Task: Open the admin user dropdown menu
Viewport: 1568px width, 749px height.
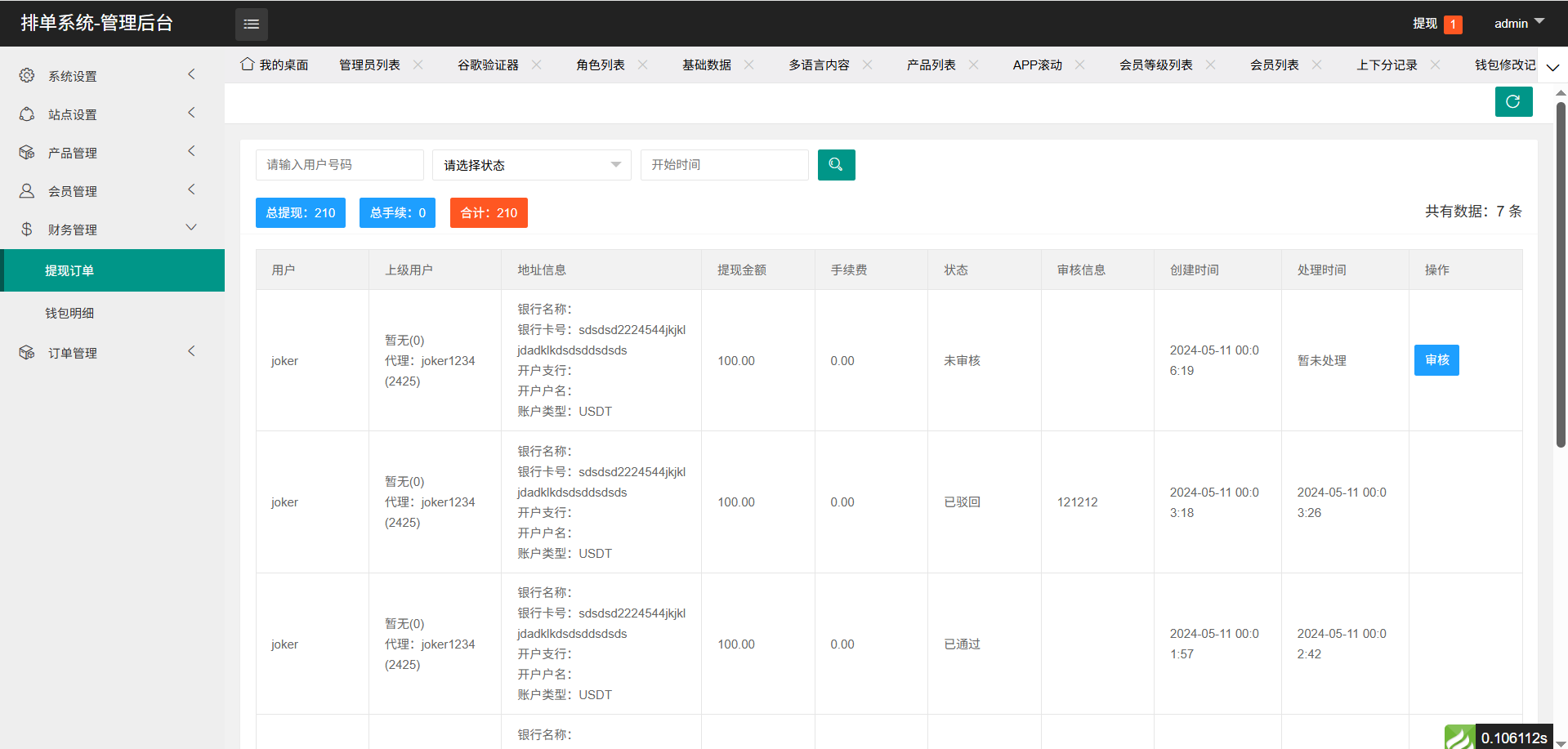Action: click(1518, 23)
